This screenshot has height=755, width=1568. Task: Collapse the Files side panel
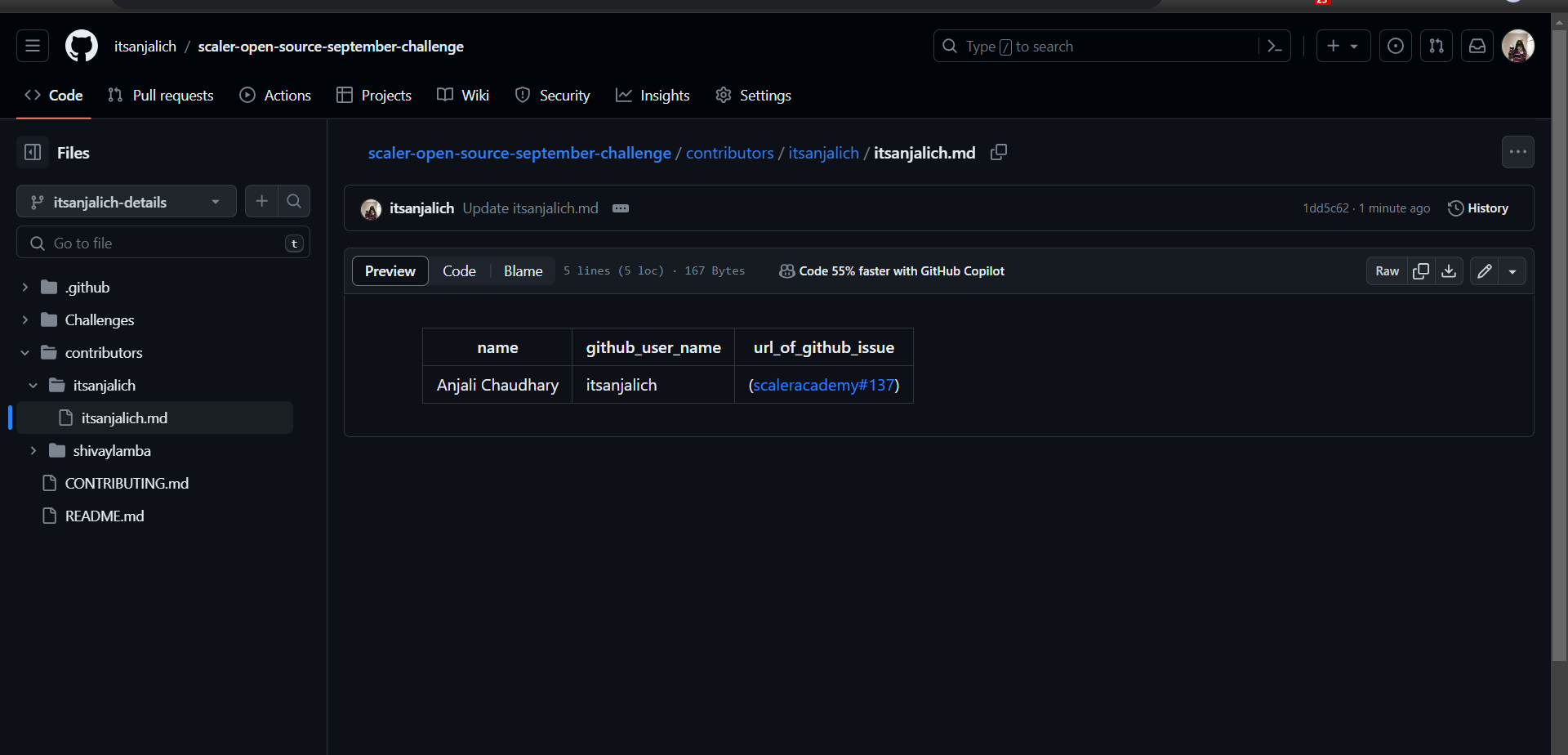tap(32, 152)
